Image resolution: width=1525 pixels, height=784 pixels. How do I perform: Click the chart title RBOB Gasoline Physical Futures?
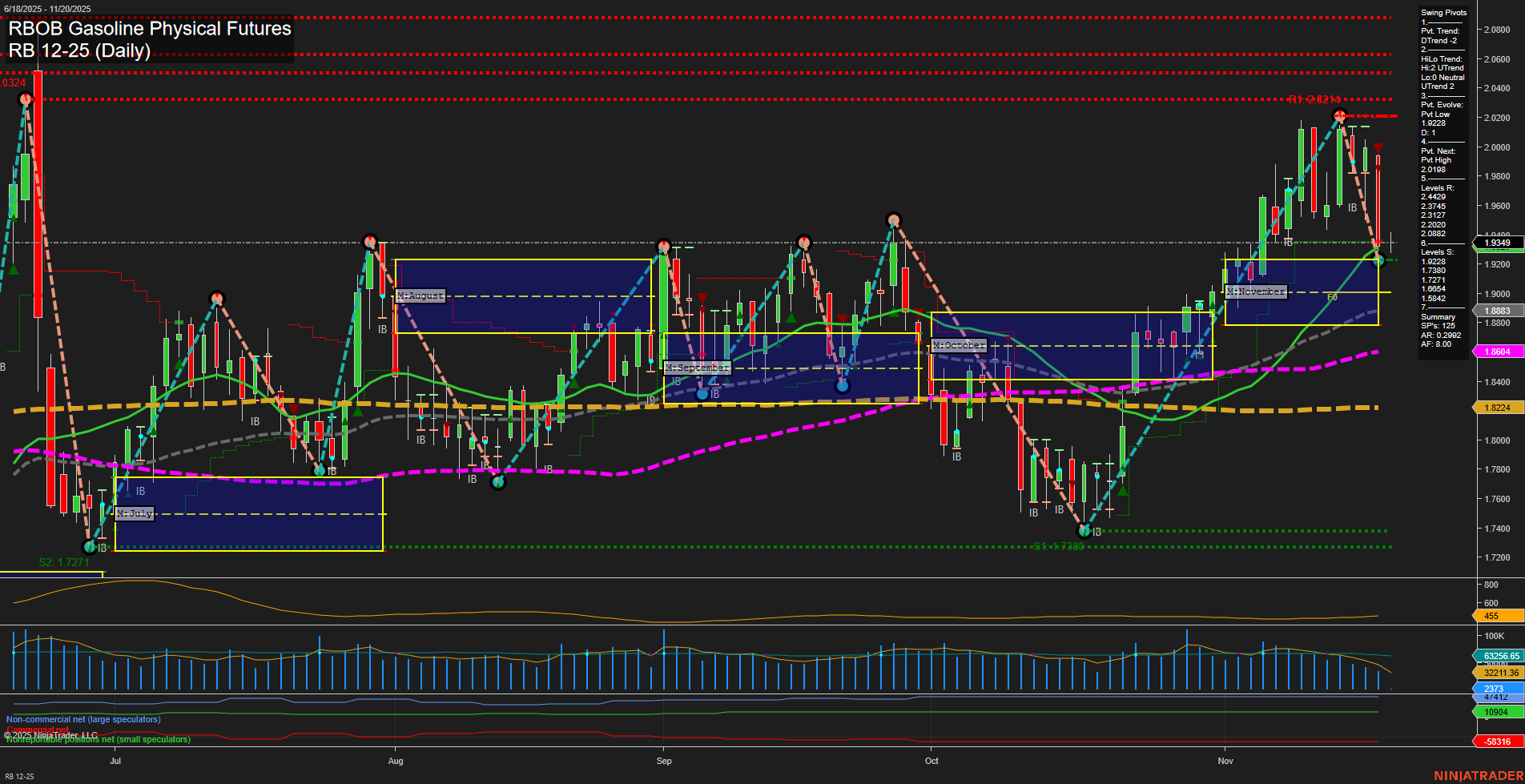148,30
